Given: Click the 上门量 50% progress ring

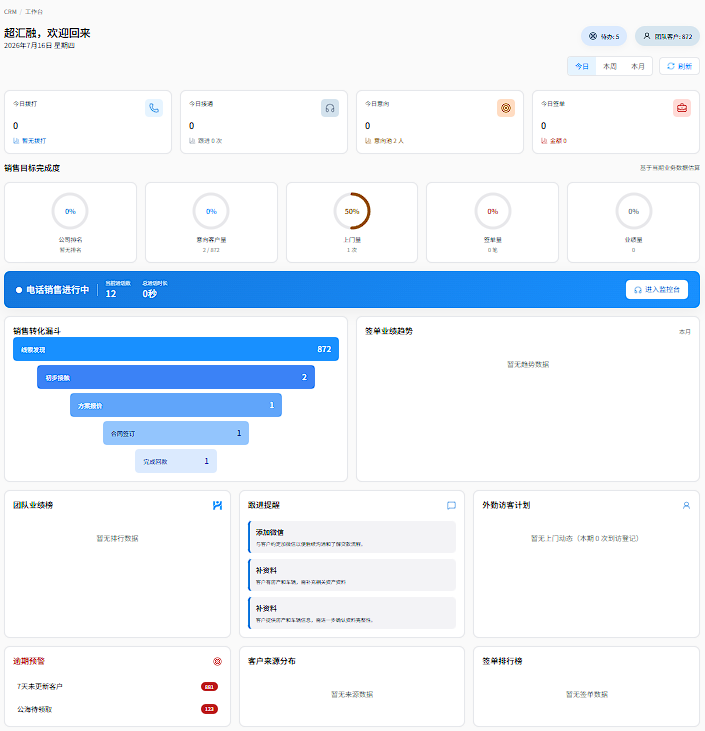Looking at the screenshot, I should pyautogui.click(x=352, y=211).
